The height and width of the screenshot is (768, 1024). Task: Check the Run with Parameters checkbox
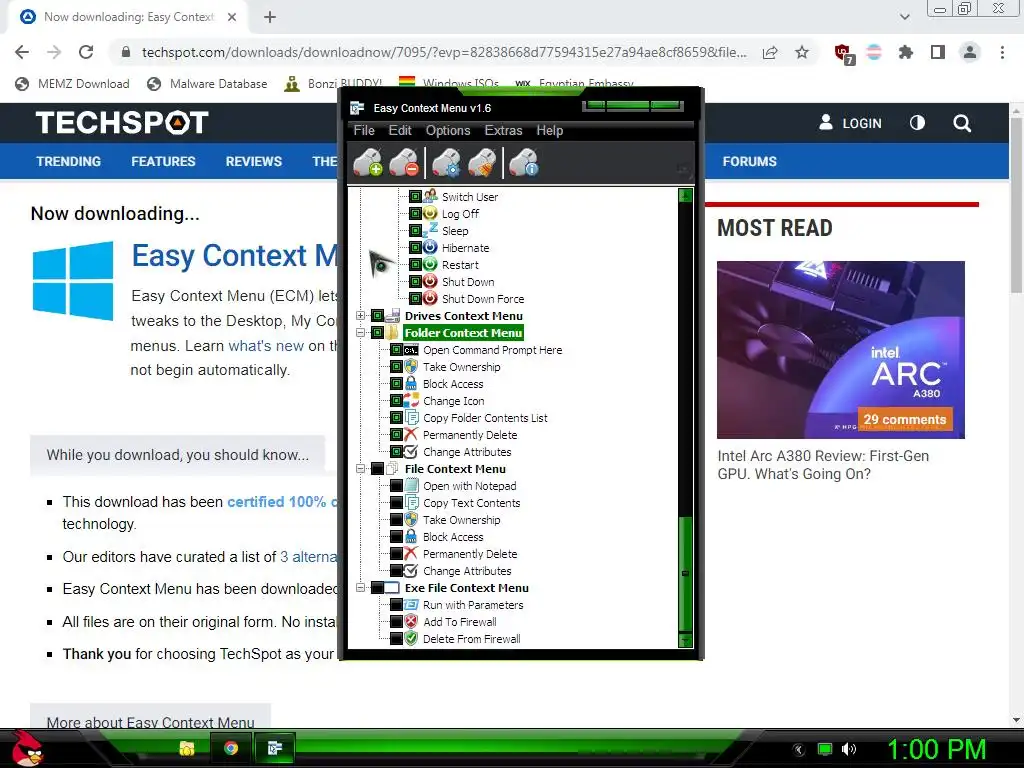tap(396, 605)
